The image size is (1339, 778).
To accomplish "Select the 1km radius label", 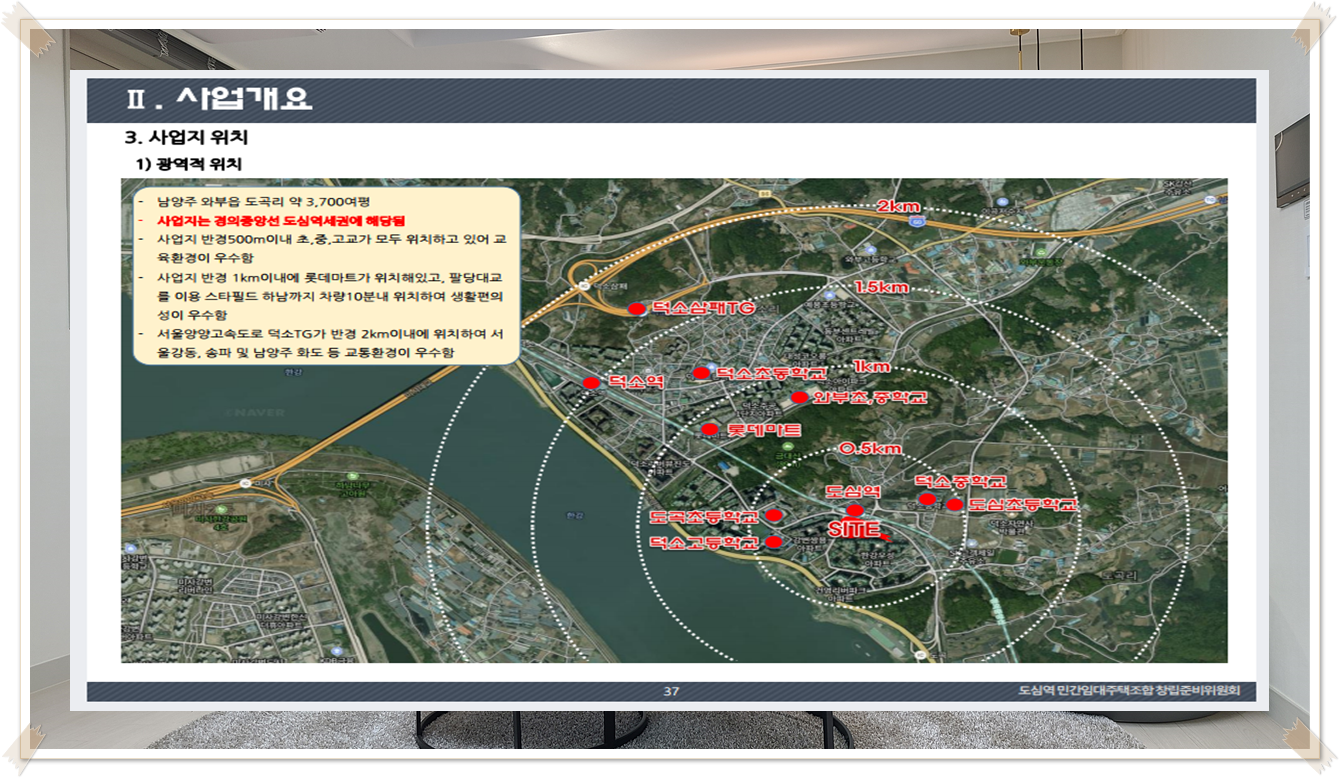I will [x=871, y=367].
